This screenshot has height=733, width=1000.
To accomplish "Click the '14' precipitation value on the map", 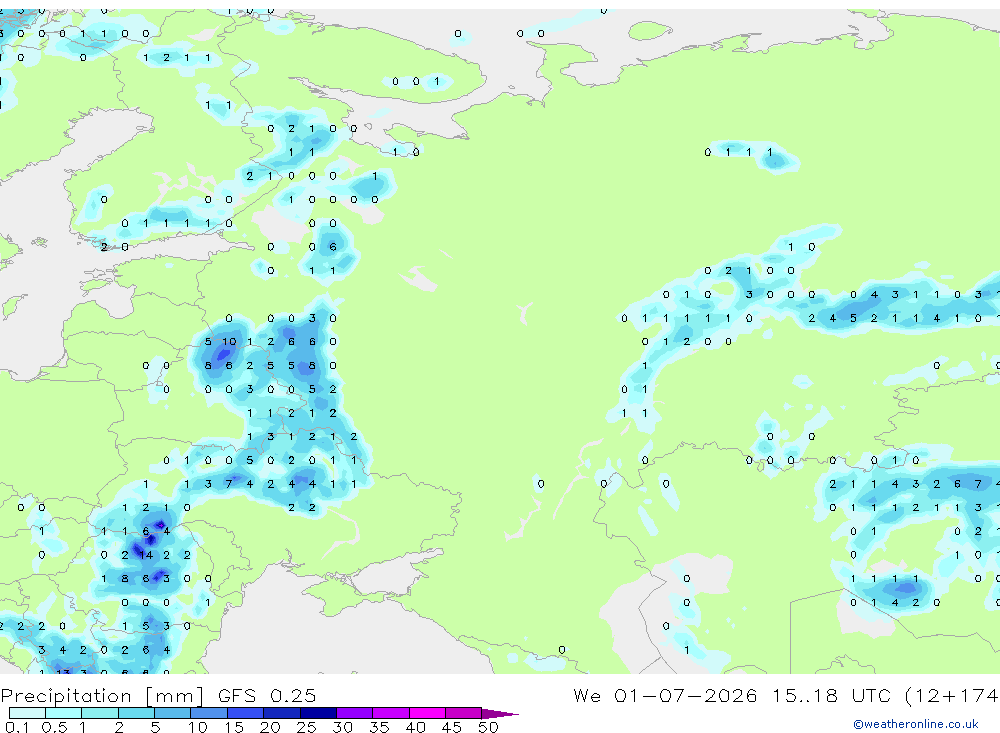I will coord(146,555).
